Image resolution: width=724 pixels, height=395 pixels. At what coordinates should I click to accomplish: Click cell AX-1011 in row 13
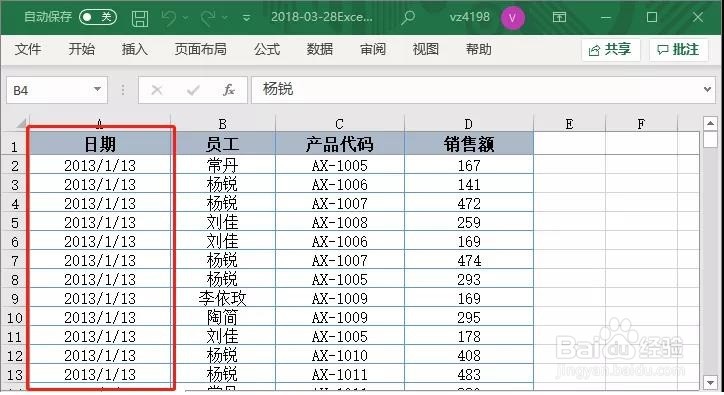click(339, 375)
